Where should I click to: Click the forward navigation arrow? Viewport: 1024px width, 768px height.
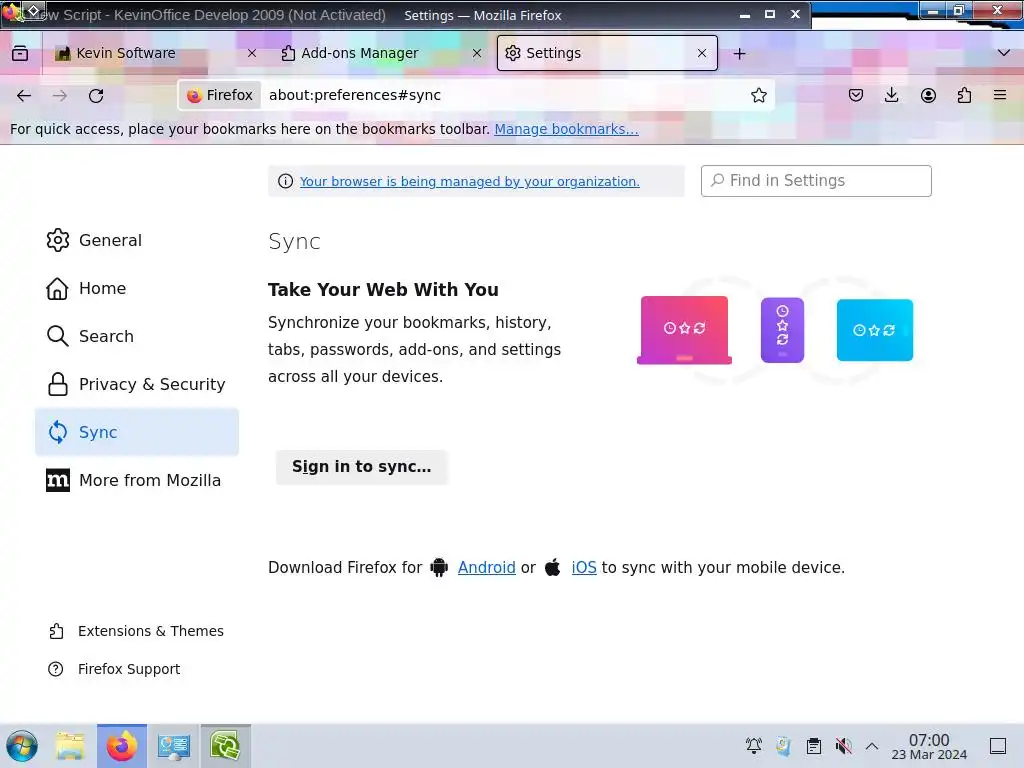tap(59, 96)
